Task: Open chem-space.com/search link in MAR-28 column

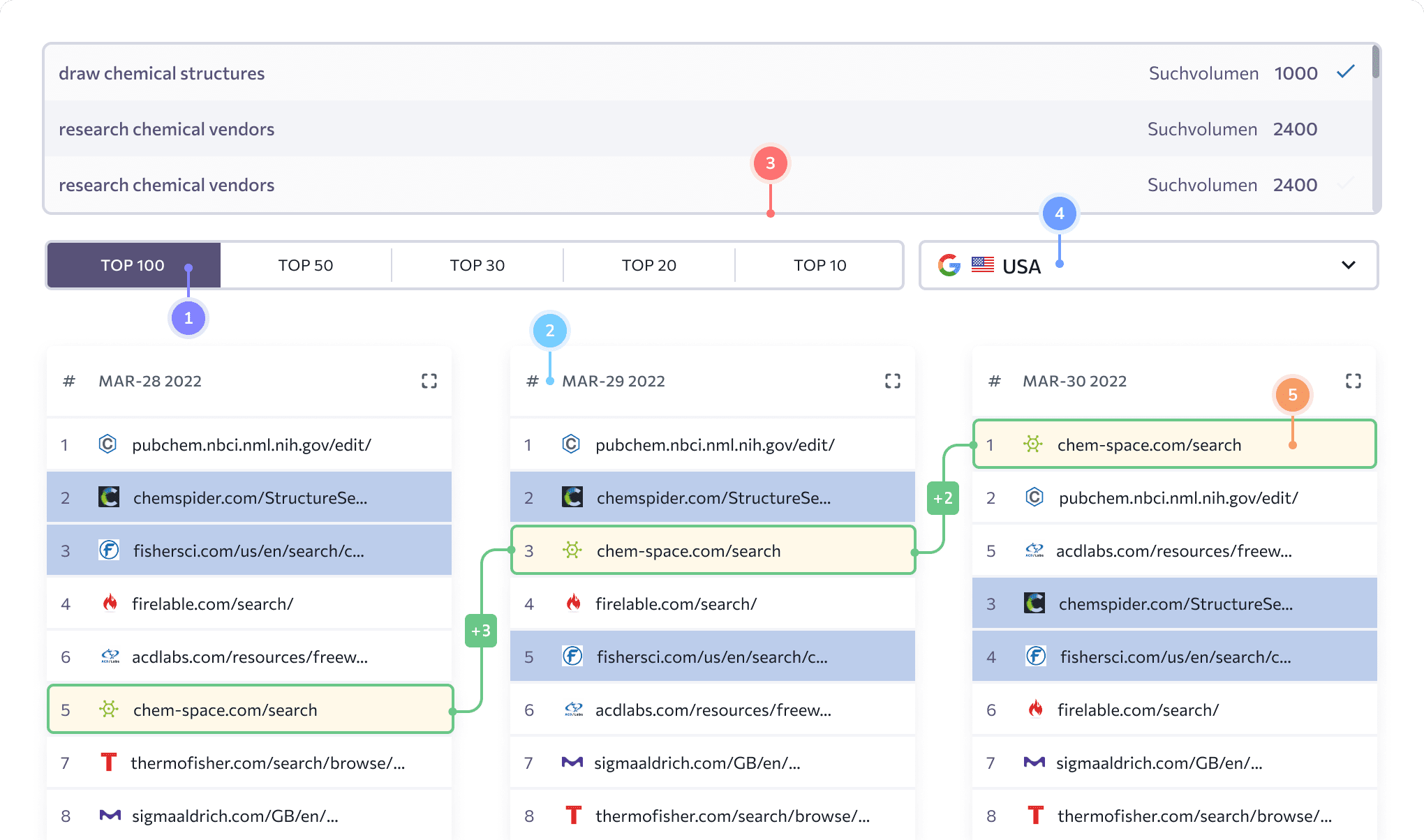Action: click(x=225, y=710)
